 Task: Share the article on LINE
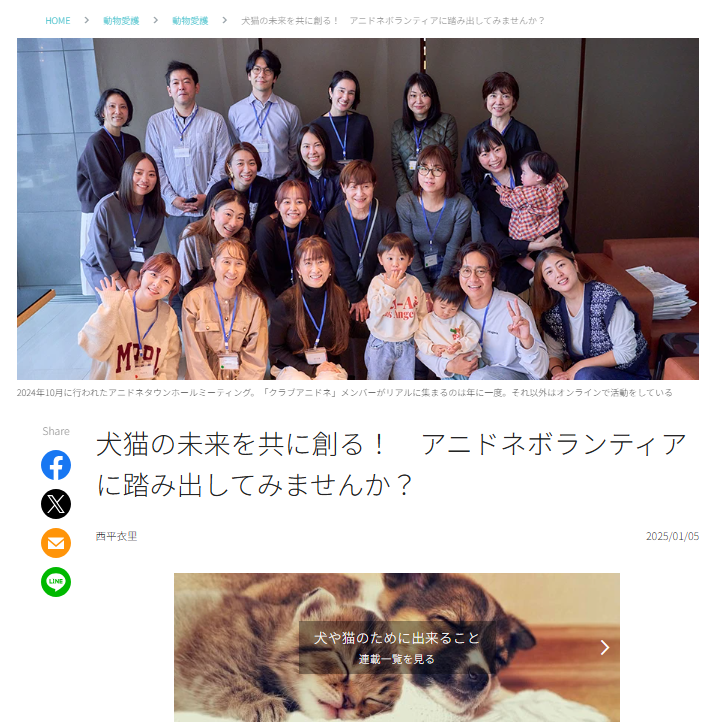coord(56,582)
